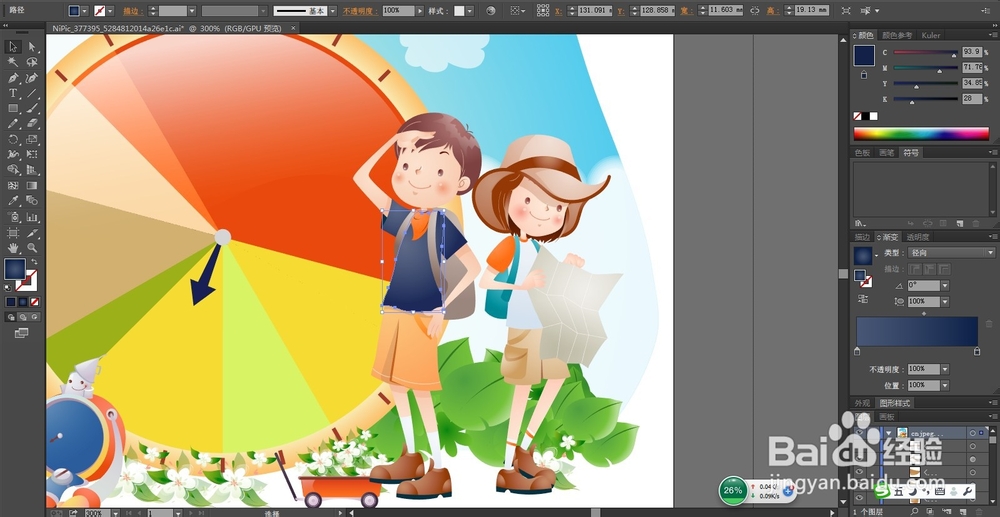Image resolution: width=1000 pixels, height=517 pixels.
Task: Open the fill color dropdown in control bar
Action: coord(85,11)
